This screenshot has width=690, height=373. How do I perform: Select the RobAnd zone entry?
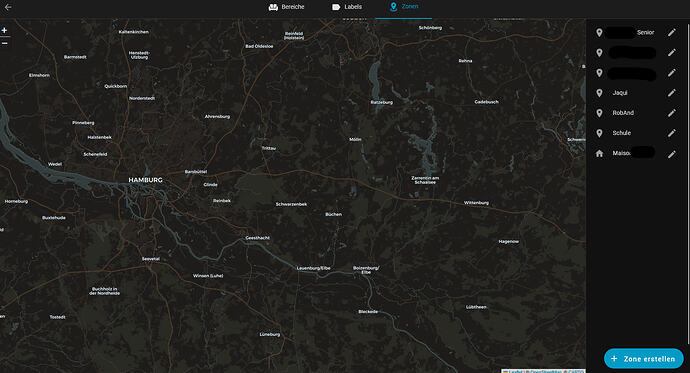tap(636, 113)
